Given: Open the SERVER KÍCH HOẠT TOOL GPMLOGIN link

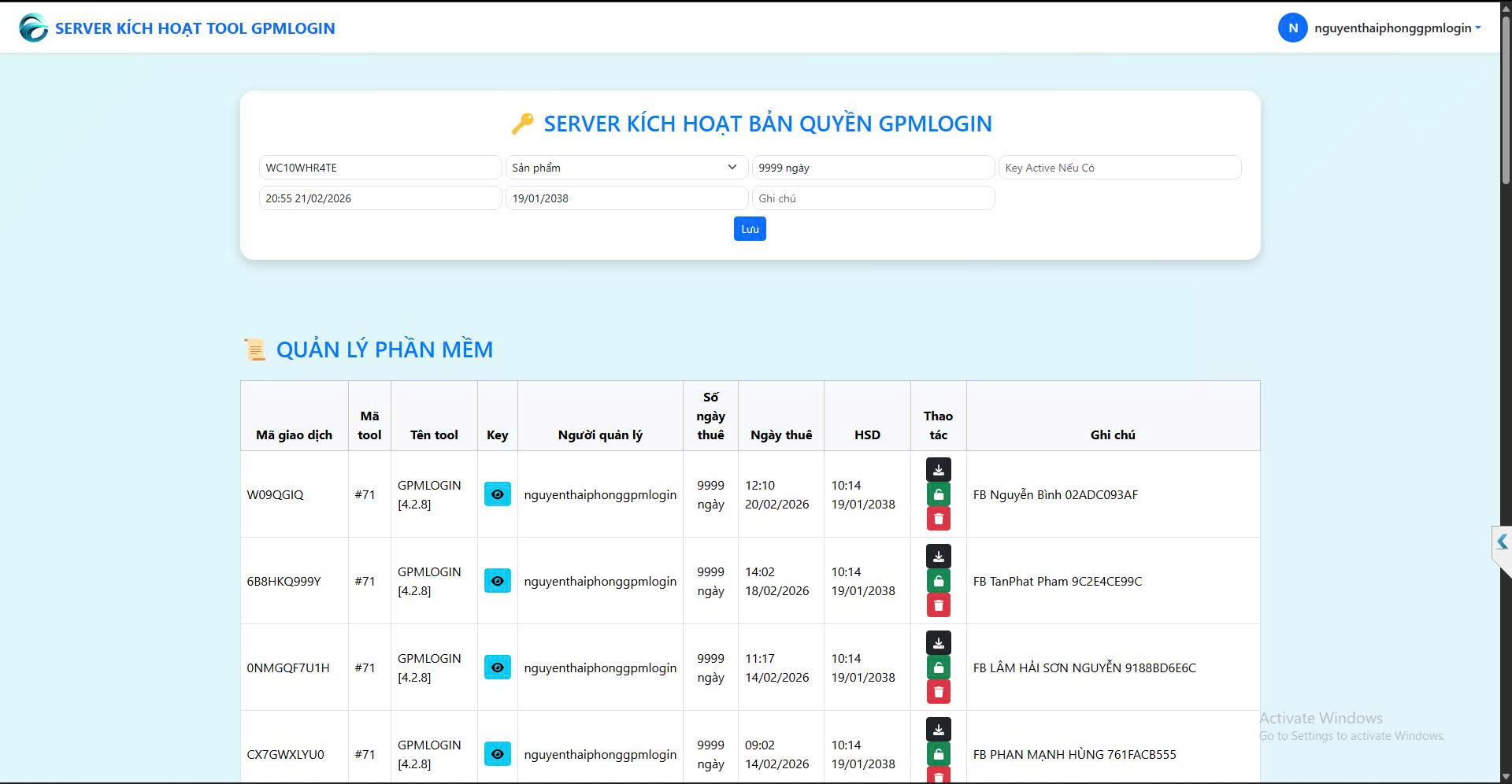Looking at the screenshot, I should point(195,28).
